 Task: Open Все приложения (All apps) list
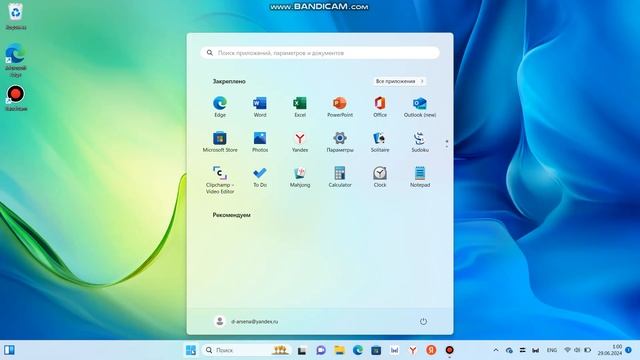coord(400,81)
